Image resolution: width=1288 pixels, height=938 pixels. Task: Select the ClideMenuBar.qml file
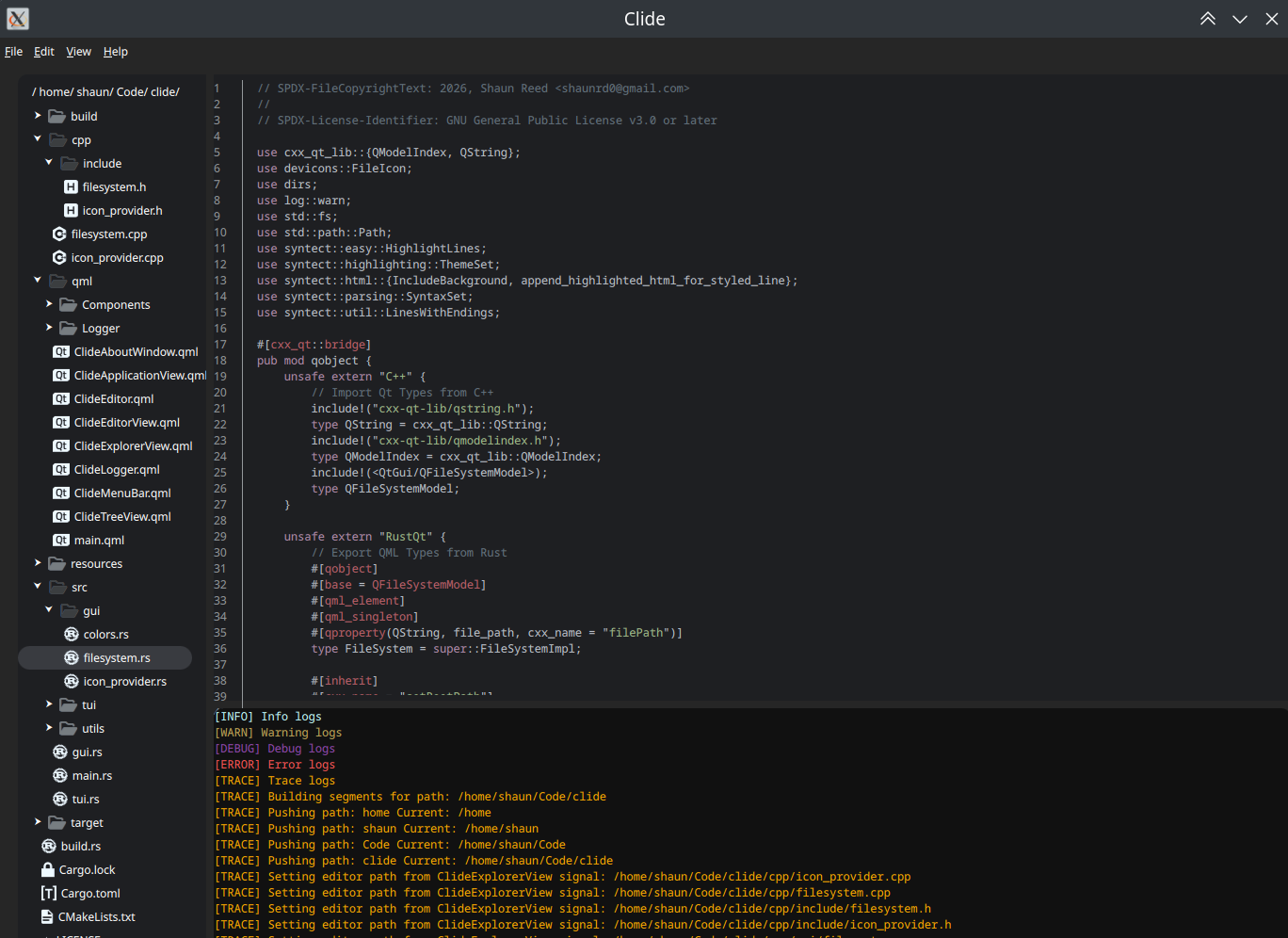(x=122, y=493)
